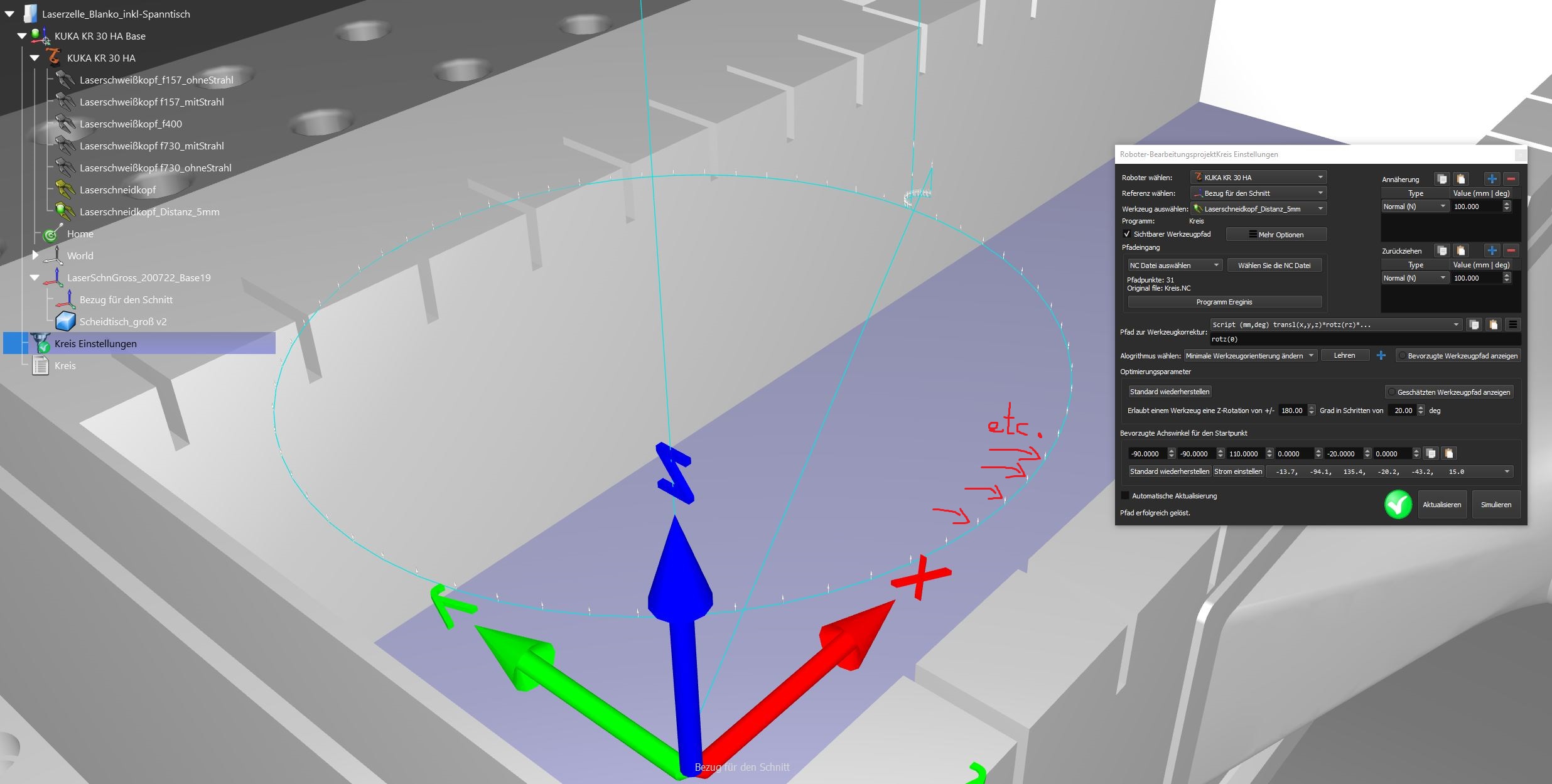
Task: Click the Z-Rotation value field showing 180.00
Action: tap(1291, 411)
